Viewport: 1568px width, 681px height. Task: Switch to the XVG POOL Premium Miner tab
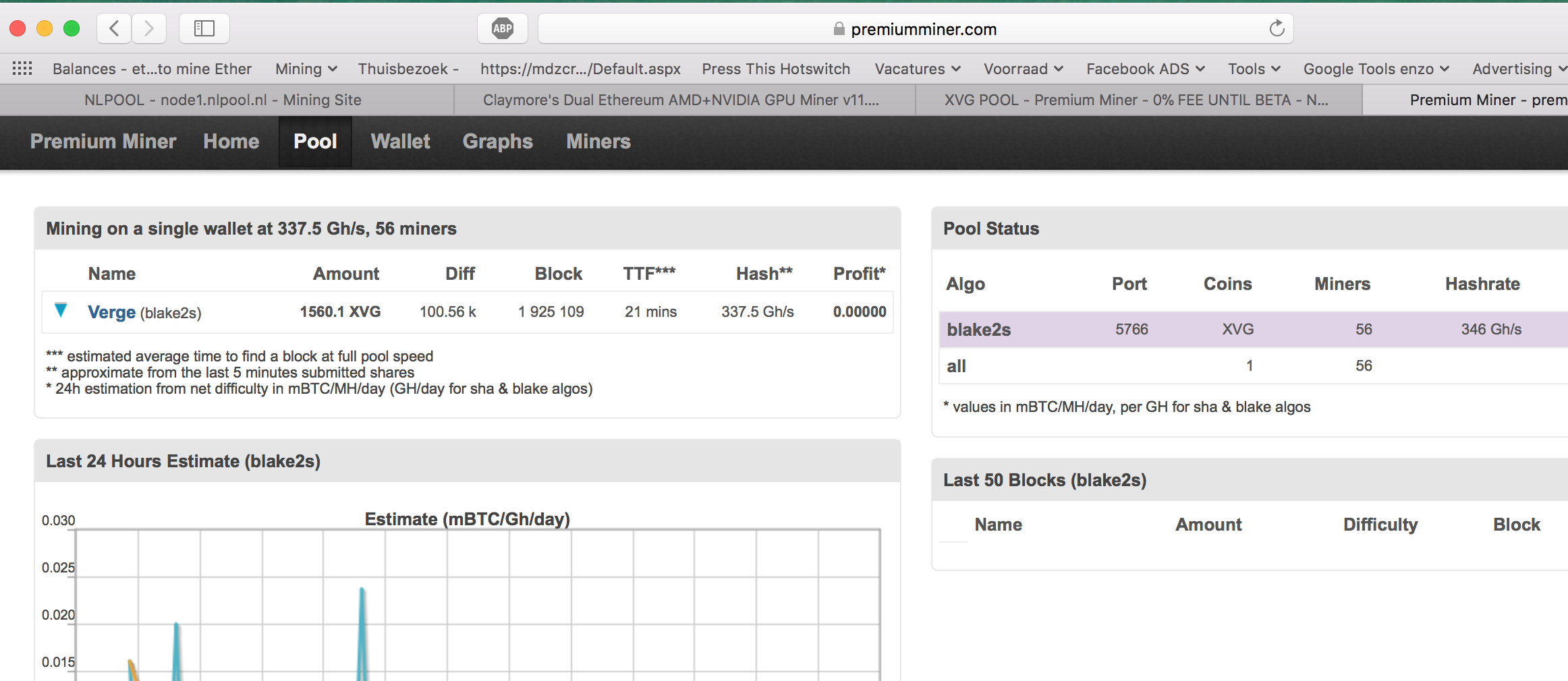click(x=1139, y=100)
